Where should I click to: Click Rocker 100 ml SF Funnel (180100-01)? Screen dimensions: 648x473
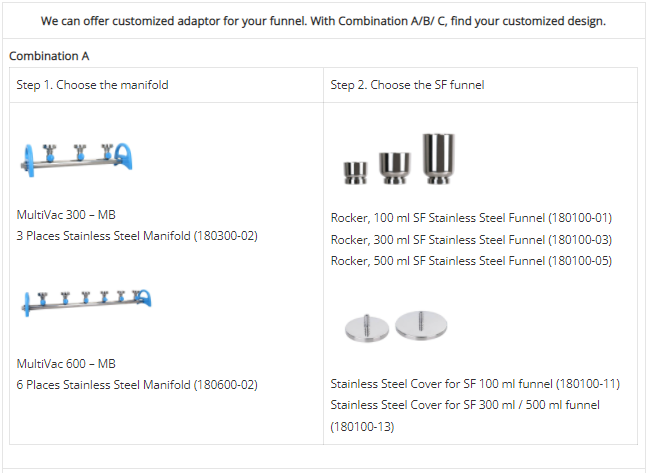pyautogui.click(x=471, y=218)
